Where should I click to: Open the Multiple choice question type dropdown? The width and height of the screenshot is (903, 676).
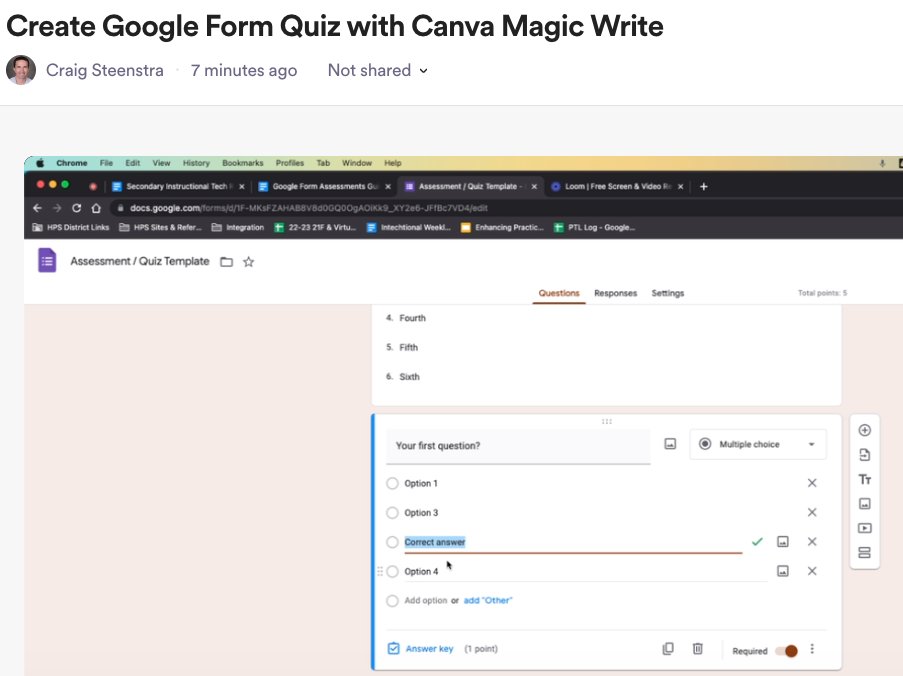758,445
